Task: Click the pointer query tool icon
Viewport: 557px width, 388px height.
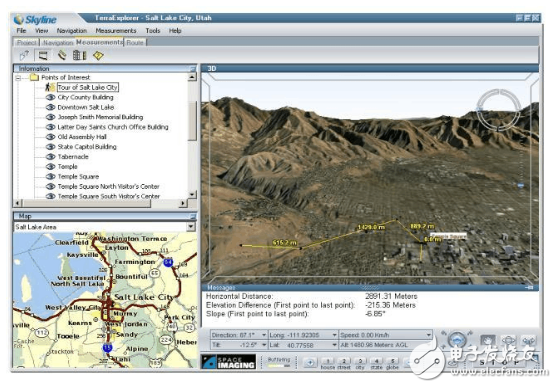Action: [x=25, y=55]
